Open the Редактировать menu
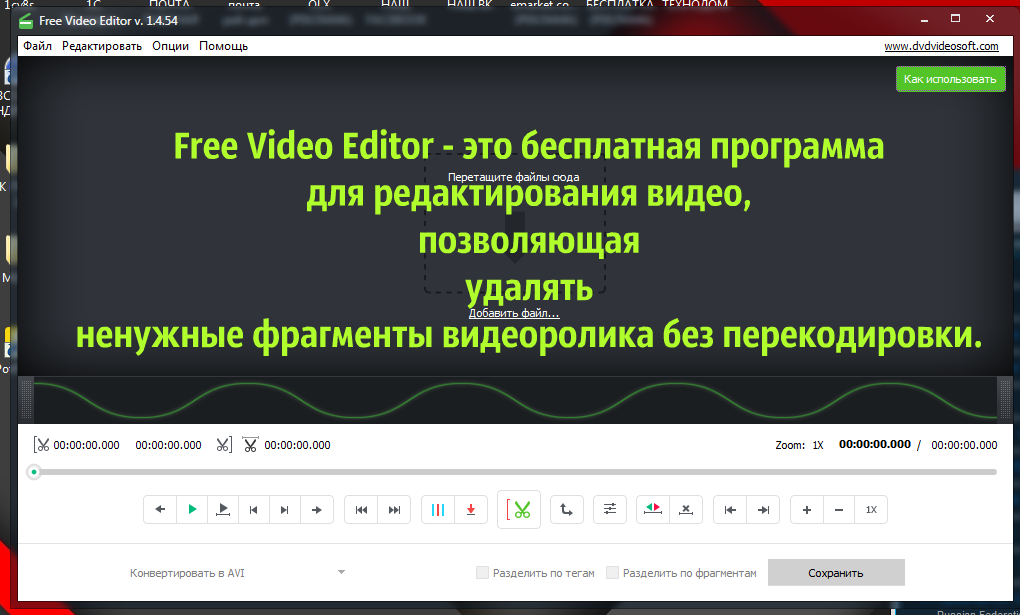Viewport: 1020px width, 615px height. 101,46
